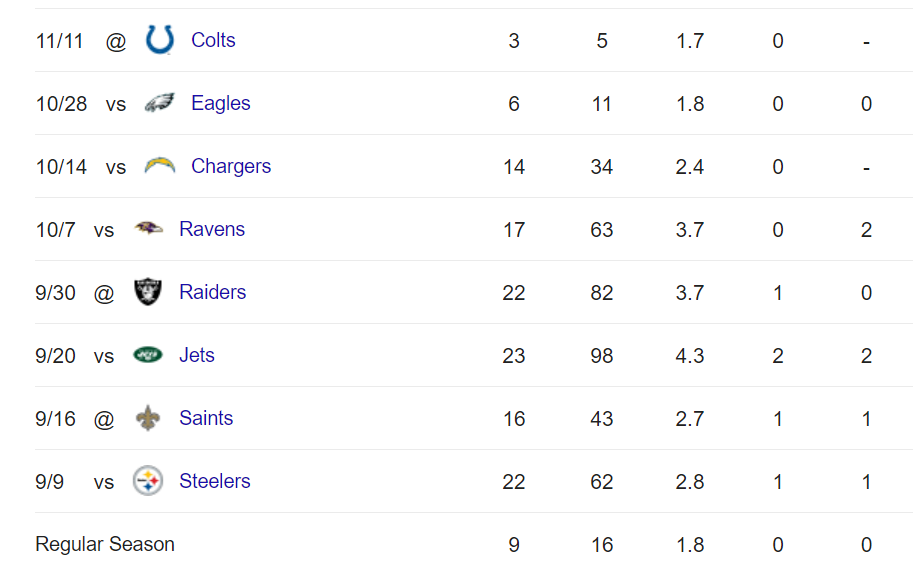Select the Regular Season row label
The image size is (913, 581).
click(x=105, y=544)
